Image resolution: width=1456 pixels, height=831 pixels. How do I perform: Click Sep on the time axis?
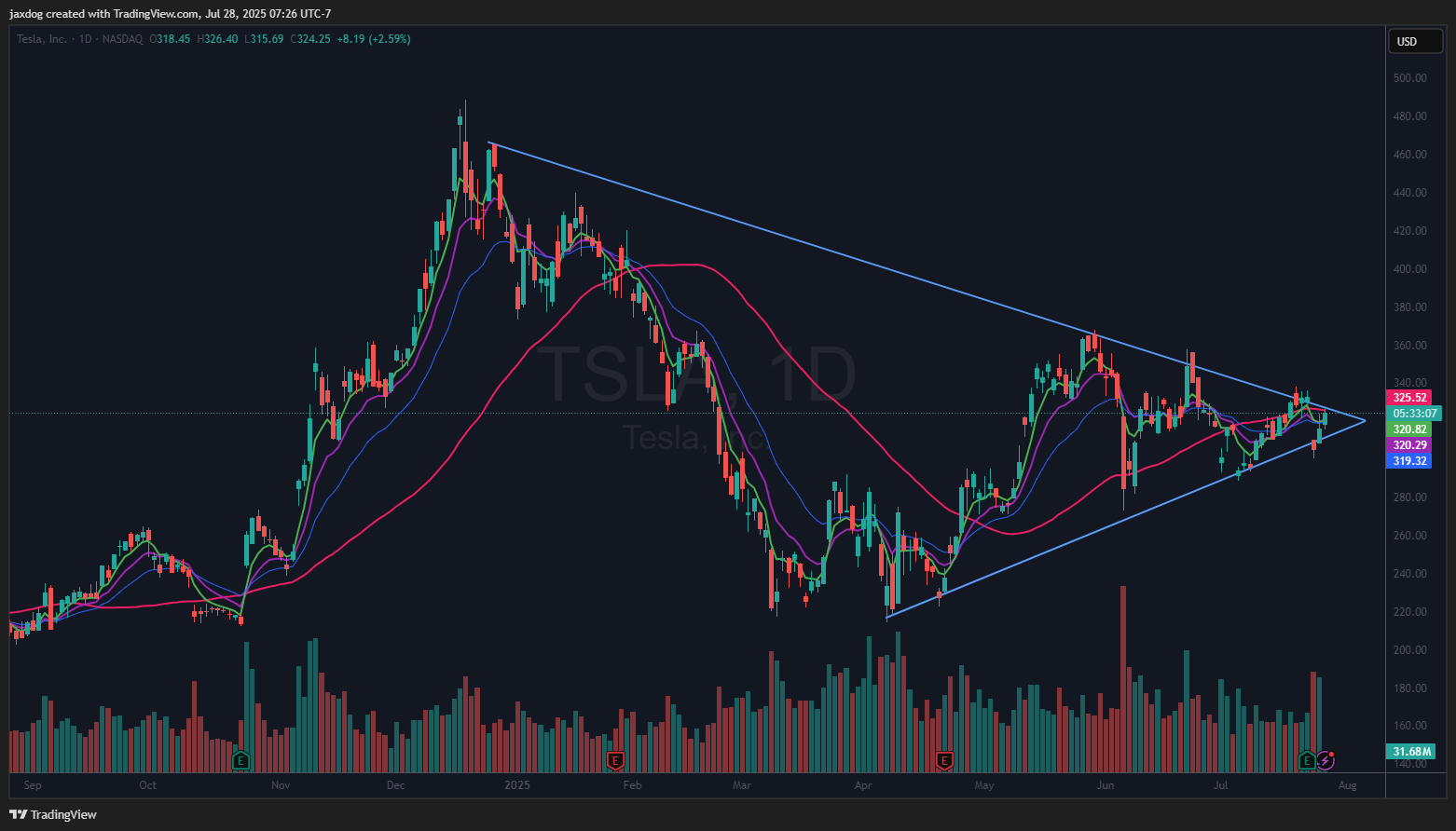33,785
